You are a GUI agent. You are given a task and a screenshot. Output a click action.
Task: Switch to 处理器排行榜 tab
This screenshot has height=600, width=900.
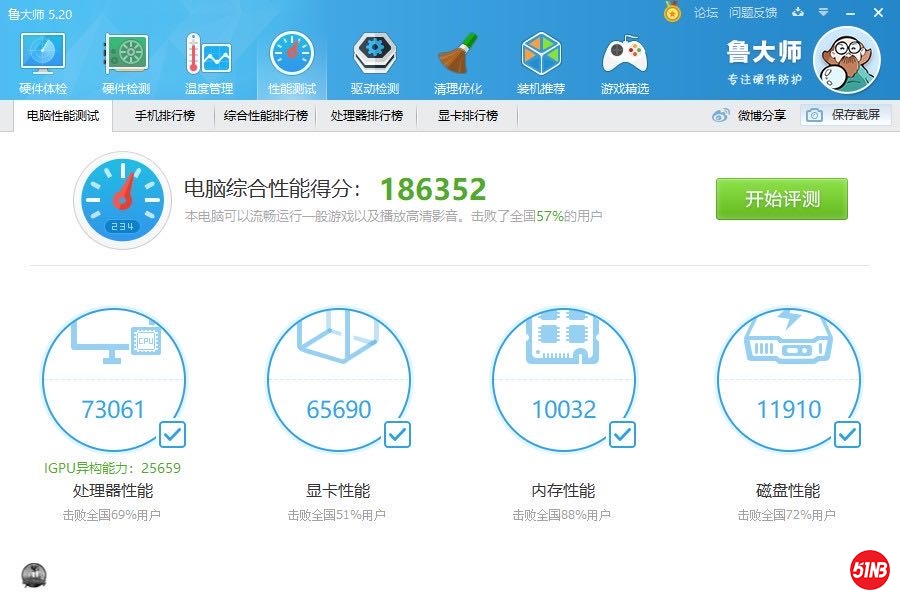(366, 116)
